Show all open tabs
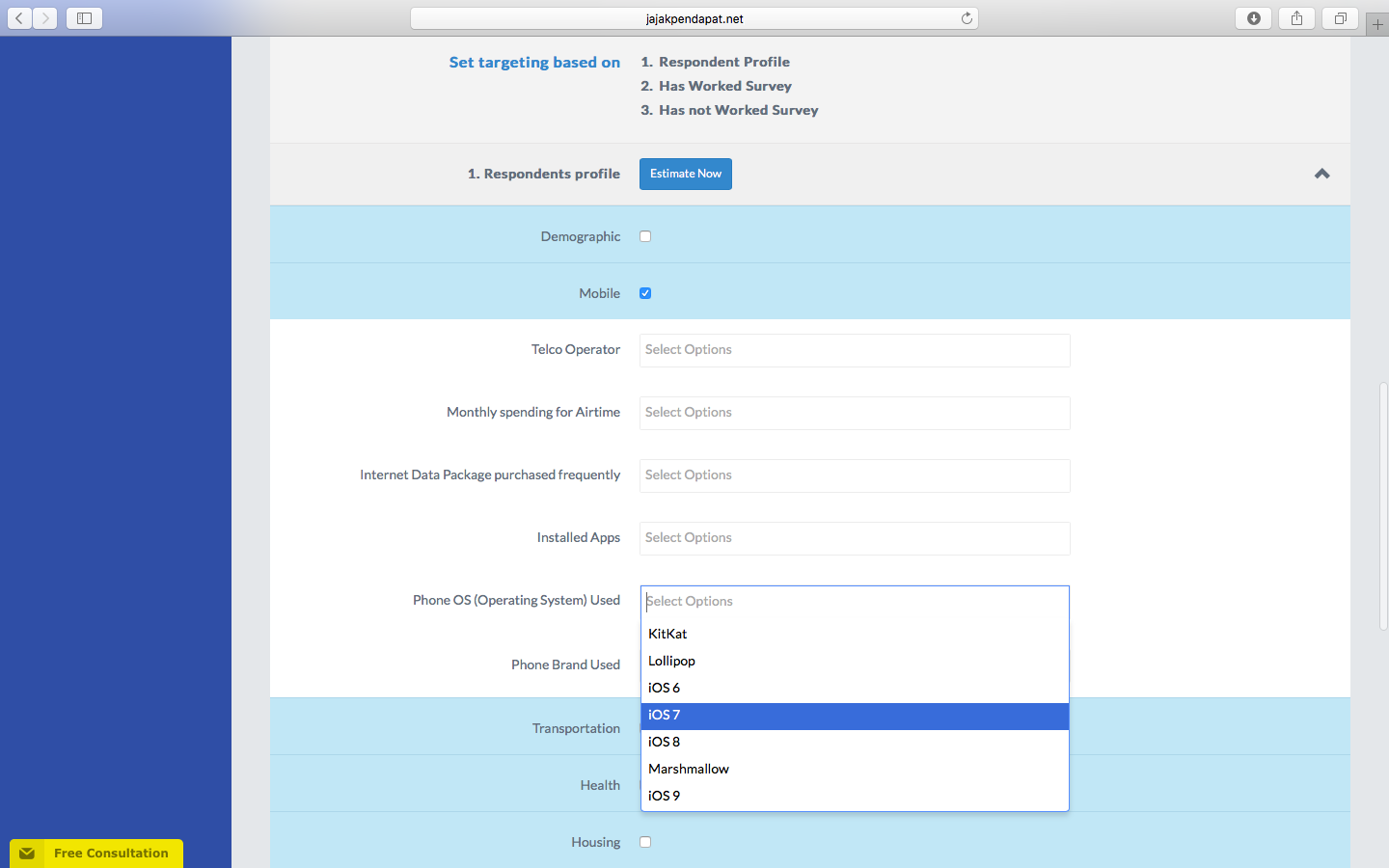The width and height of the screenshot is (1389, 868). click(1339, 17)
